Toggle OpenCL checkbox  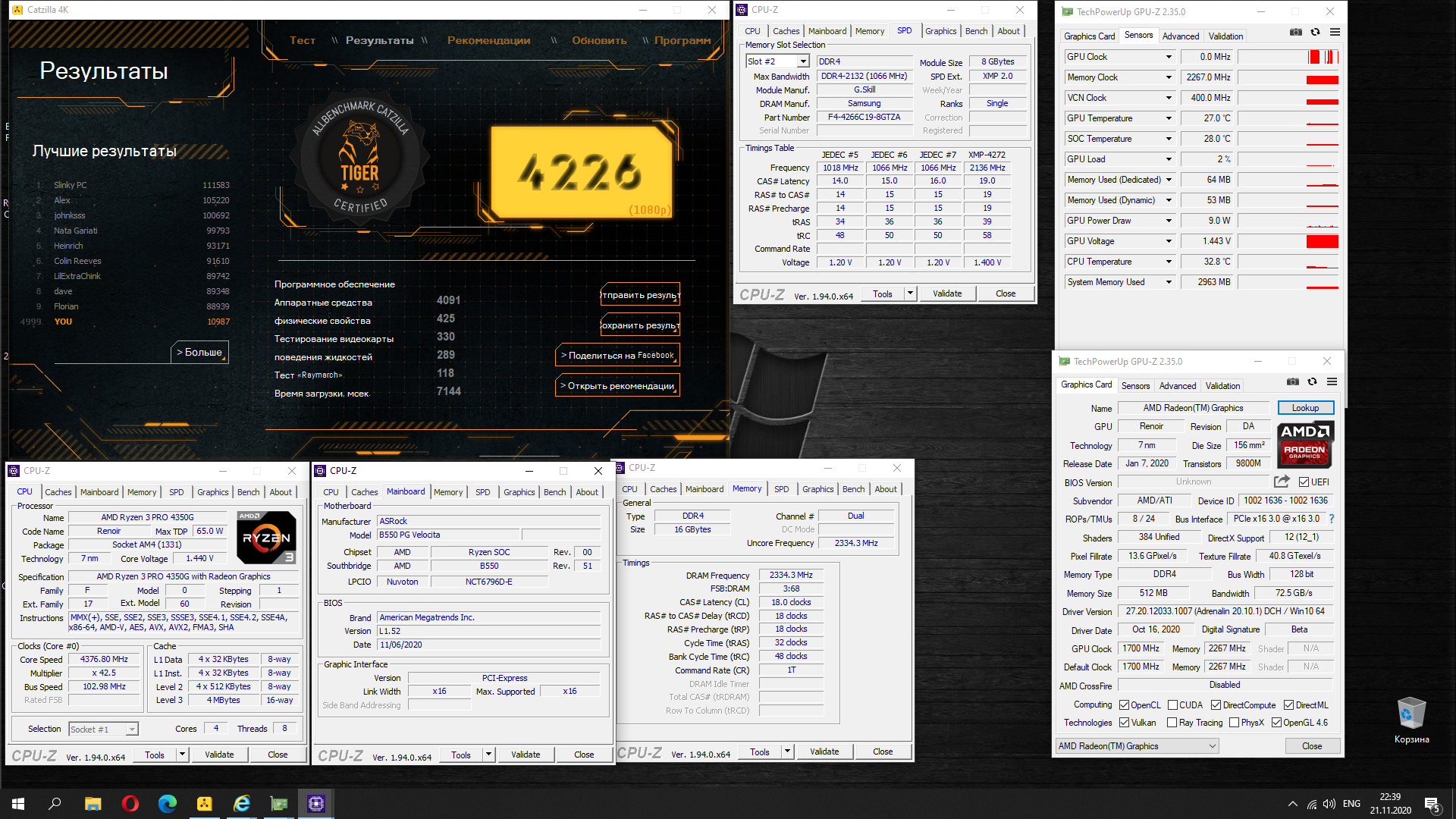pos(1125,704)
